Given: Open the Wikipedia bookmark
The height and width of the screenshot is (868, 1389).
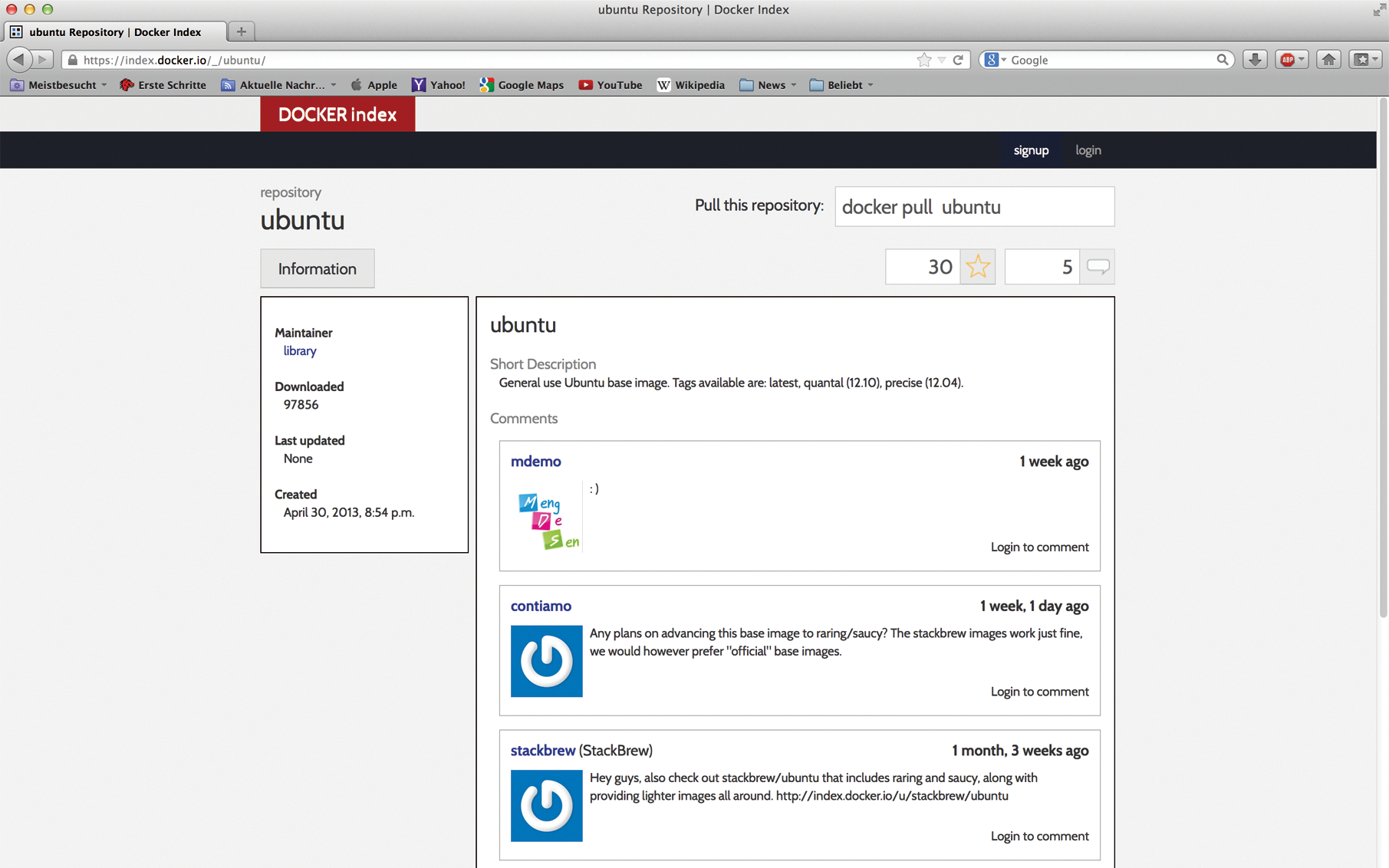Looking at the screenshot, I should pyautogui.click(x=691, y=85).
